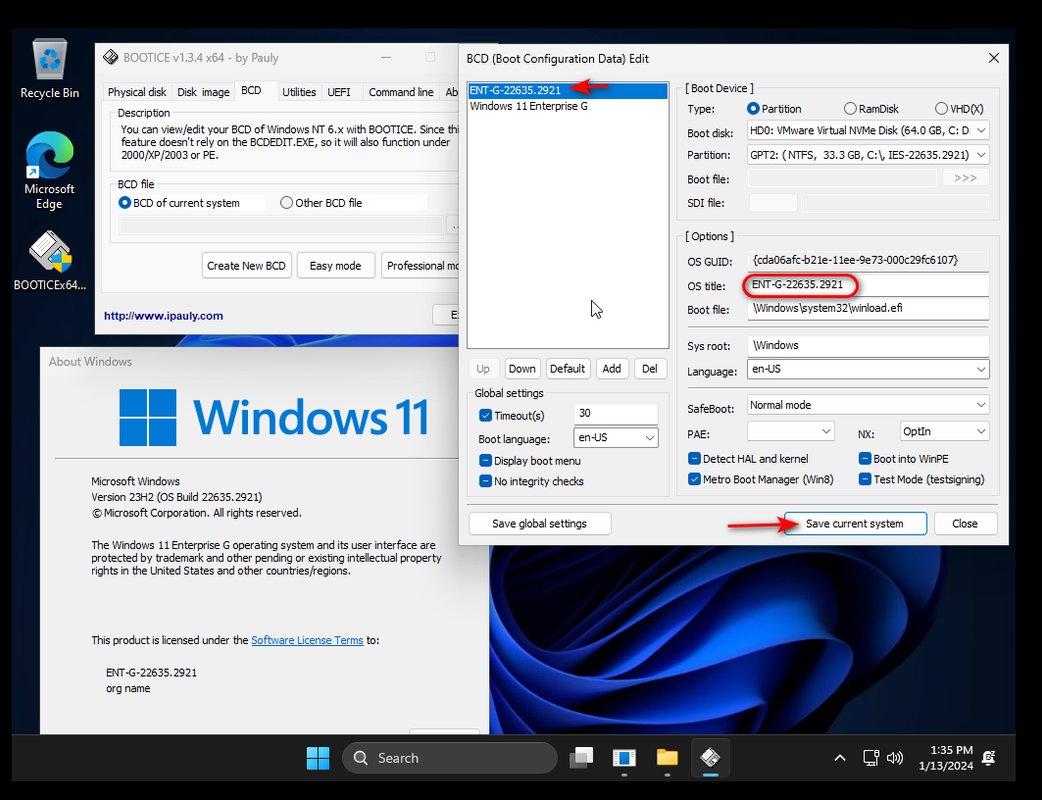Click the OS GUID field
Image resolution: width=1042 pixels, height=800 pixels.
tap(868, 260)
